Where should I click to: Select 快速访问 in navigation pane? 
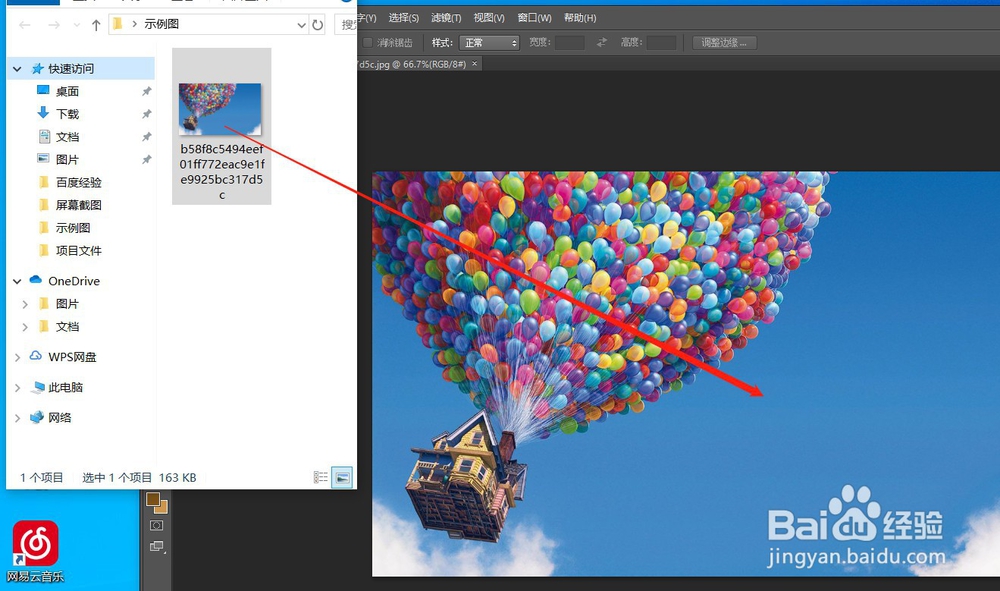(71, 68)
